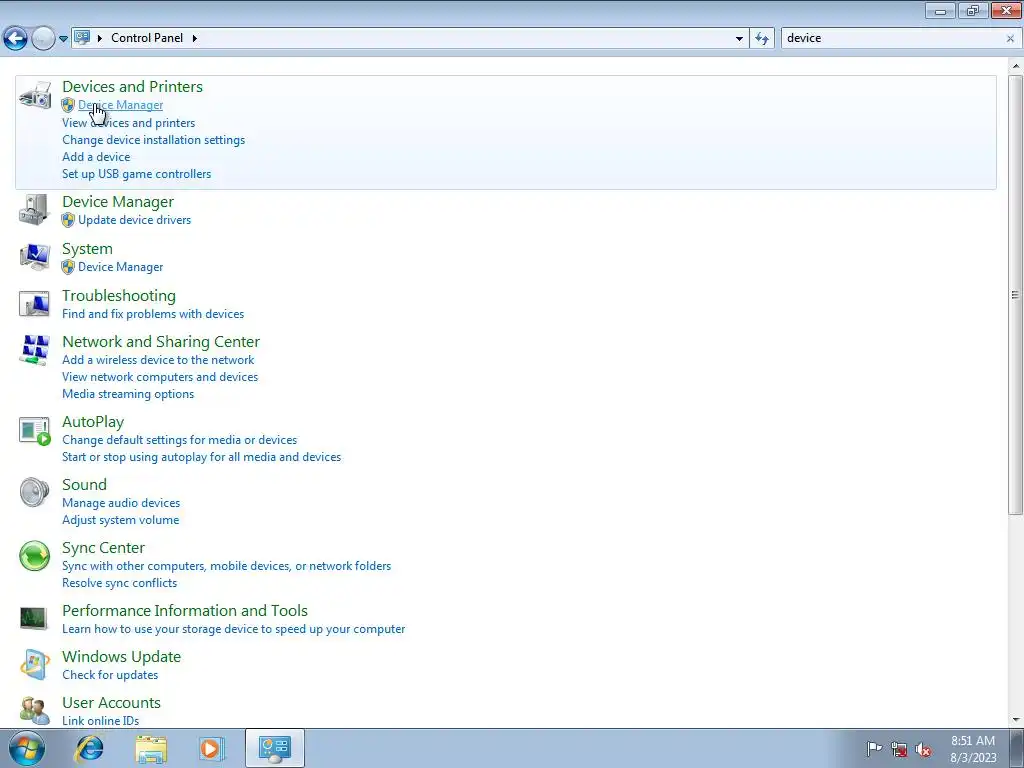Click the scrollbar down arrow

(x=1016, y=720)
